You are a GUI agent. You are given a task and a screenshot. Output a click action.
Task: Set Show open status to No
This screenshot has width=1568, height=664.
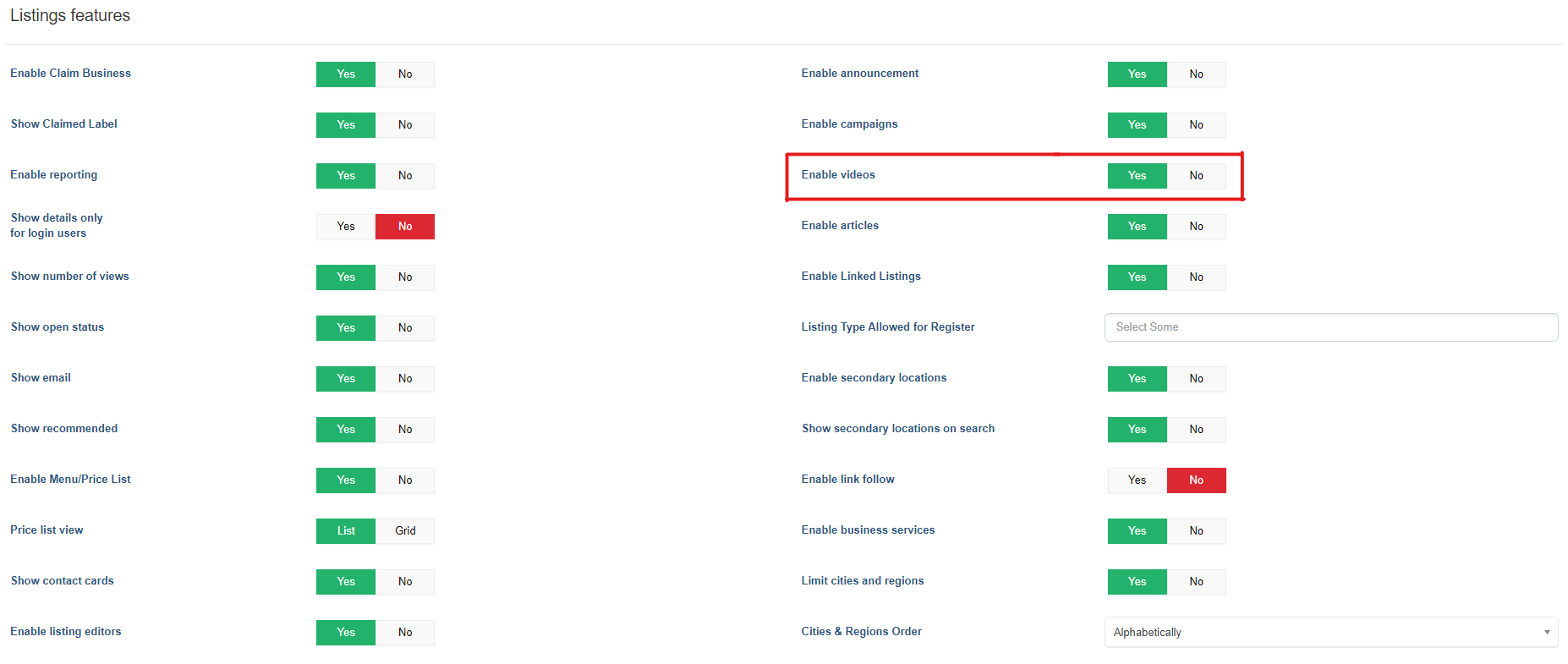(x=405, y=328)
